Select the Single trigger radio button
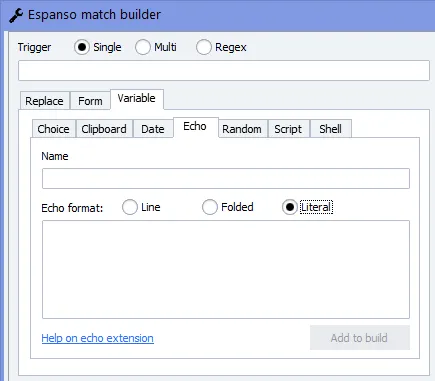Viewport: 435px width, 381px height. click(x=82, y=47)
